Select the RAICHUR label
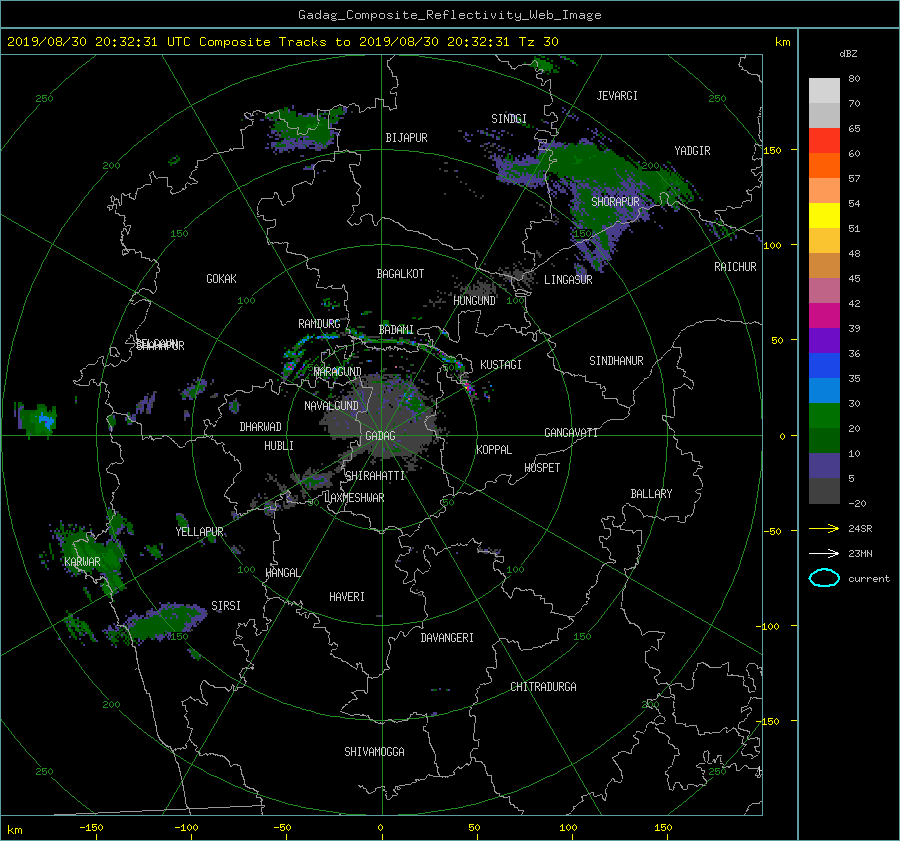This screenshot has height=841, width=900. click(x=735, y=267)
